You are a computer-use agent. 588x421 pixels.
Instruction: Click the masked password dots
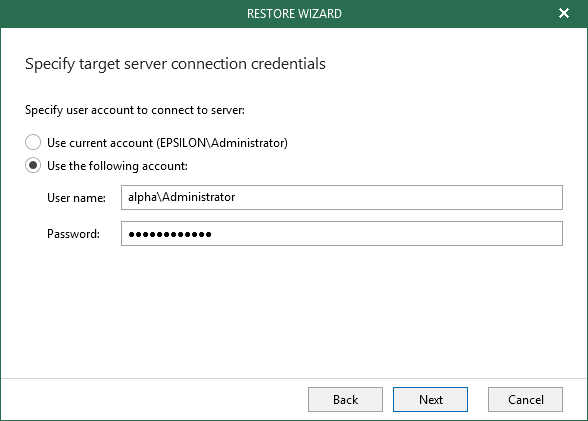[x=170, y=234]
